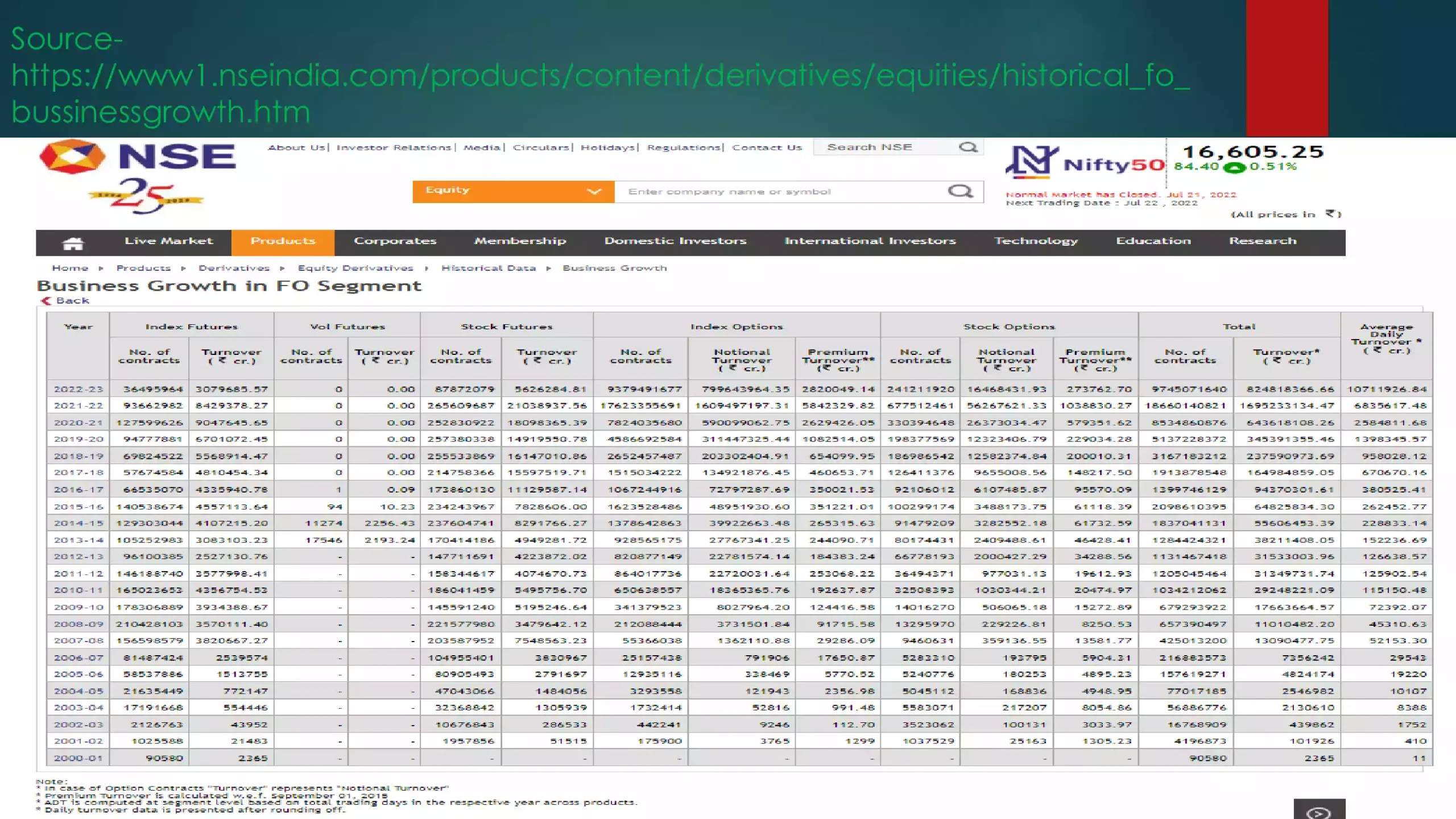Click the average daily turnover value 10711926.84
The width and height of the screenshot is (1456, 819).
[x=1387, y=390]
